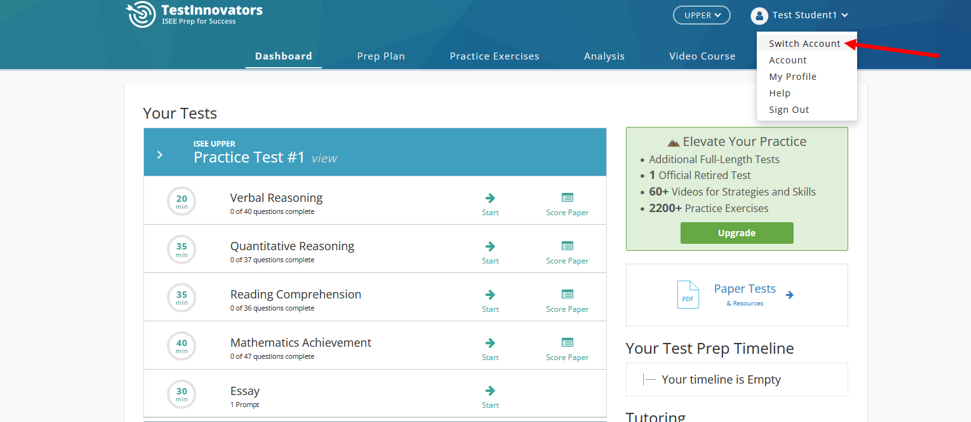Click the user avatar icon
This screenshot has height=422, width=971.
click(759, 15)
